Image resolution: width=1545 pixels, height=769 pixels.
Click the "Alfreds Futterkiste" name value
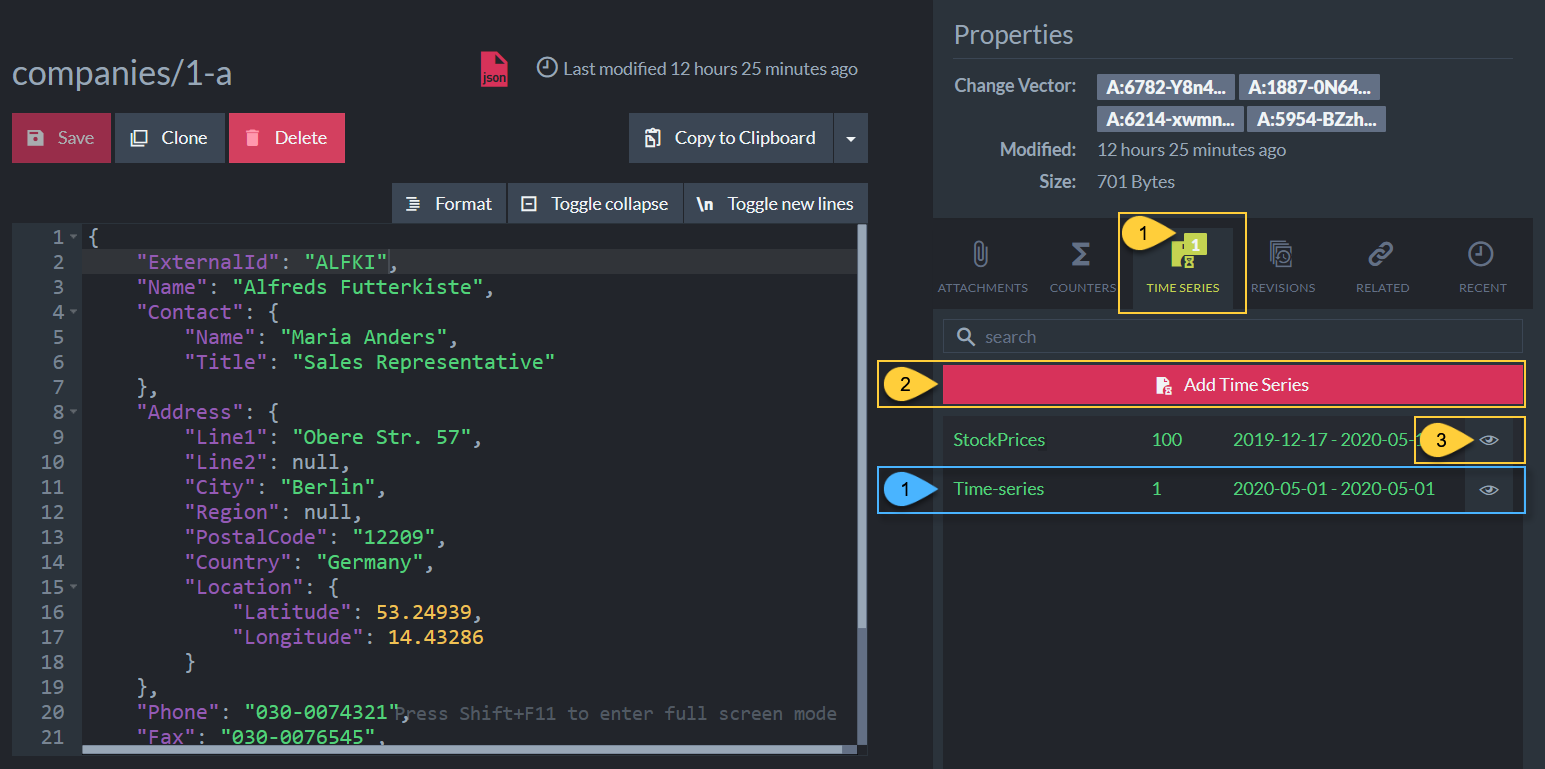point(358,287)
